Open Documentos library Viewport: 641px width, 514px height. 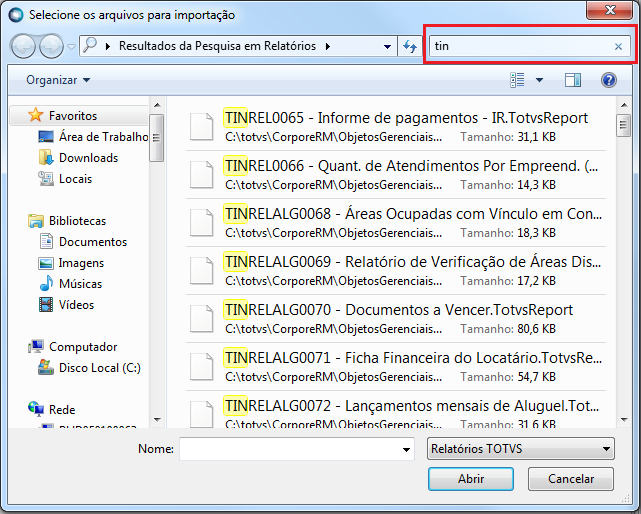(x=93, y=242)
